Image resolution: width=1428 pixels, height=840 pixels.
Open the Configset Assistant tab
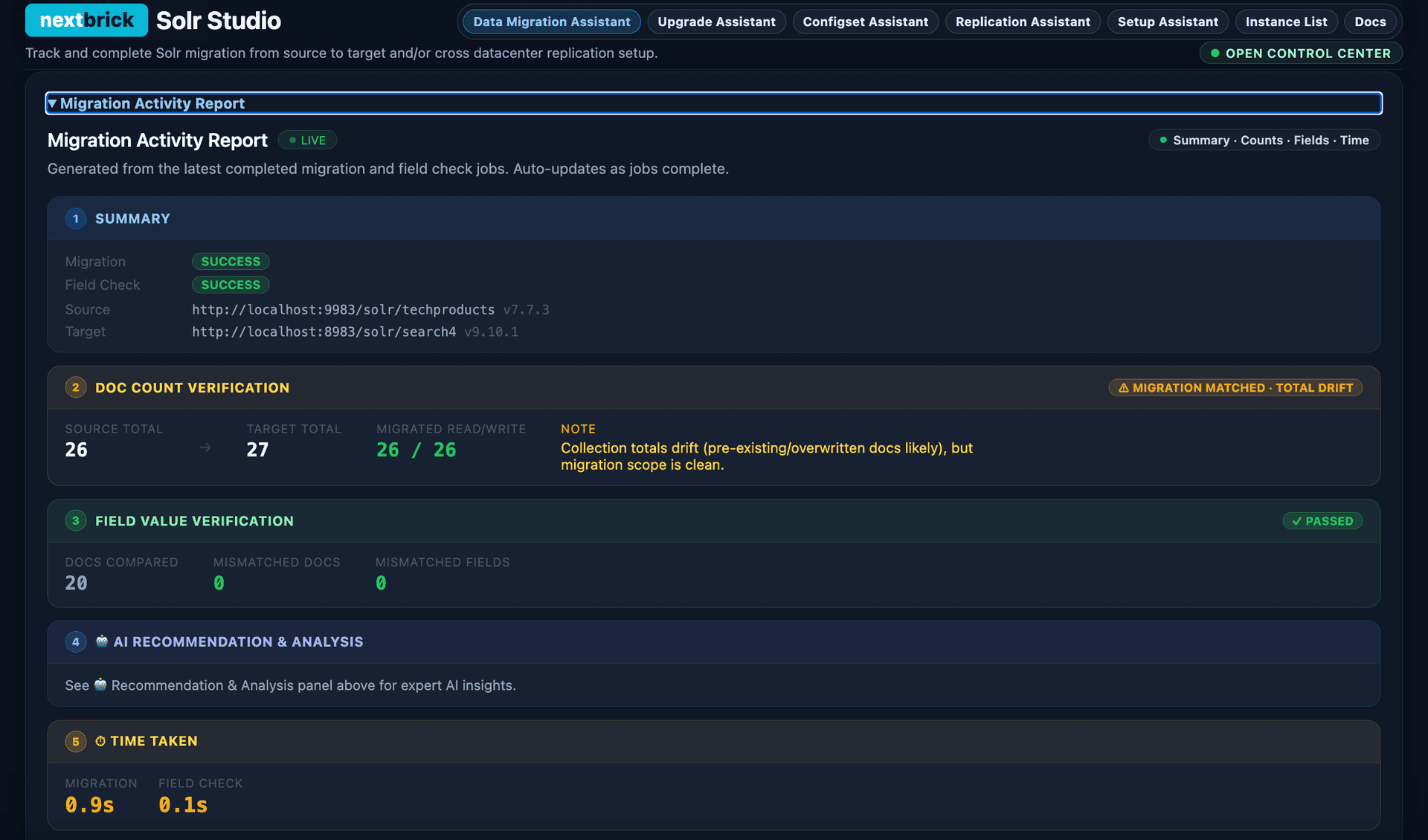pos(866,22)
